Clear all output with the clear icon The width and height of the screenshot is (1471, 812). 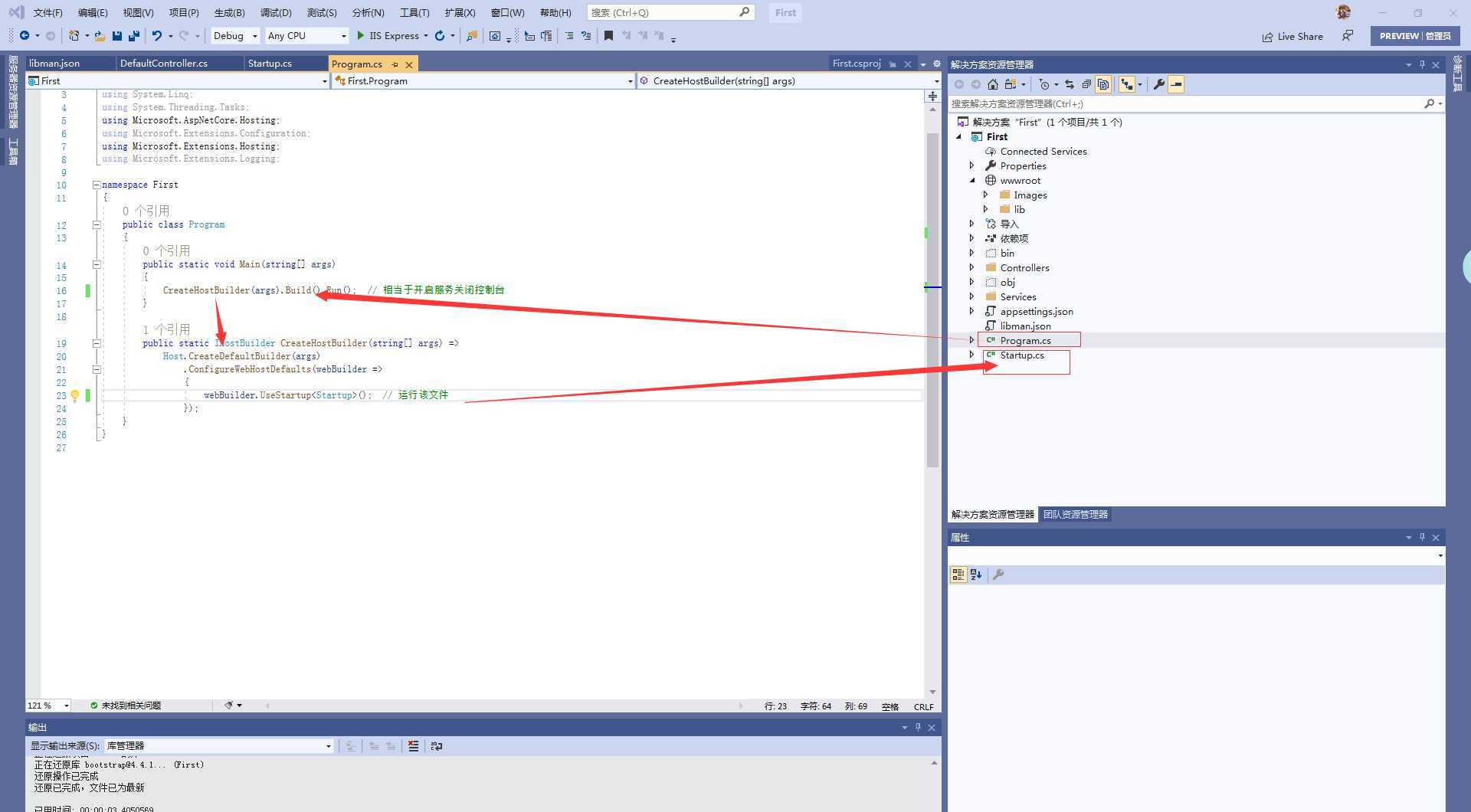pos(413,746)
